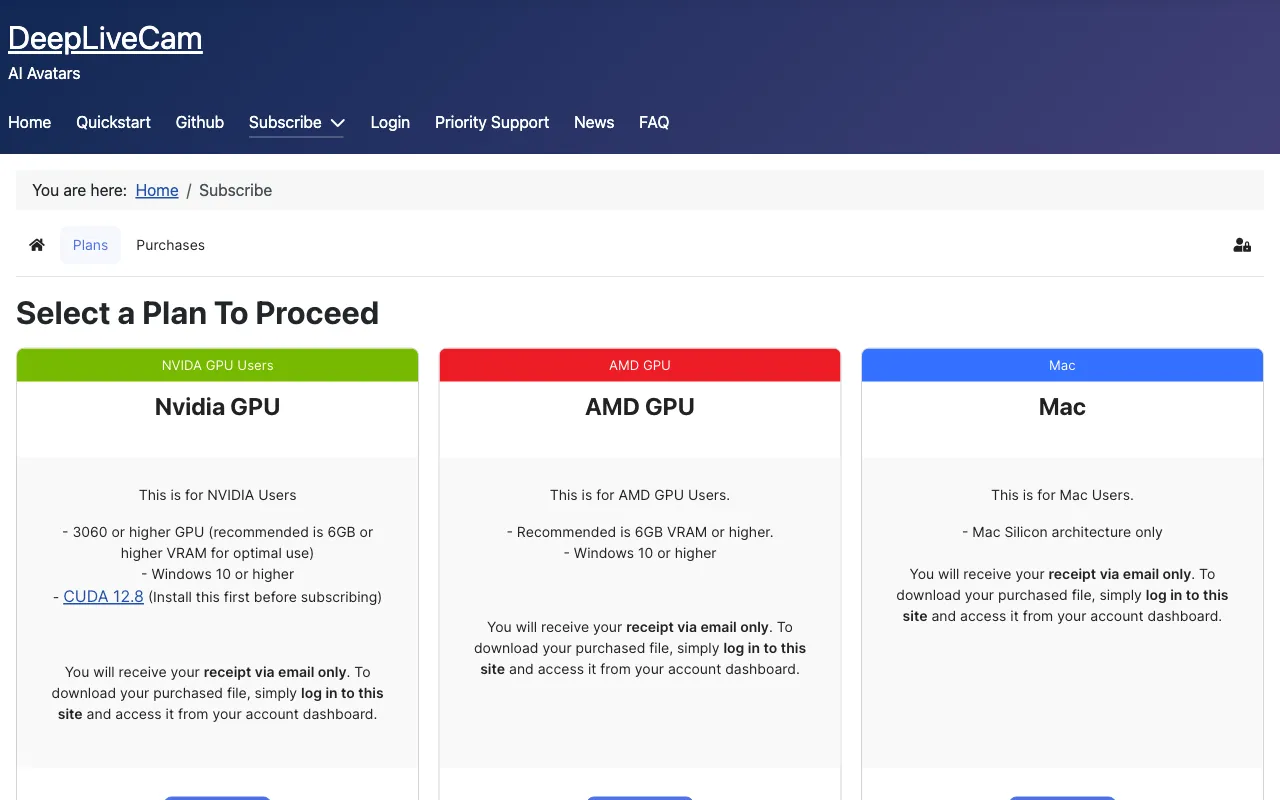Follow the Home breadcrumb link
The image size is (1280, 800).
click(157, 190)
